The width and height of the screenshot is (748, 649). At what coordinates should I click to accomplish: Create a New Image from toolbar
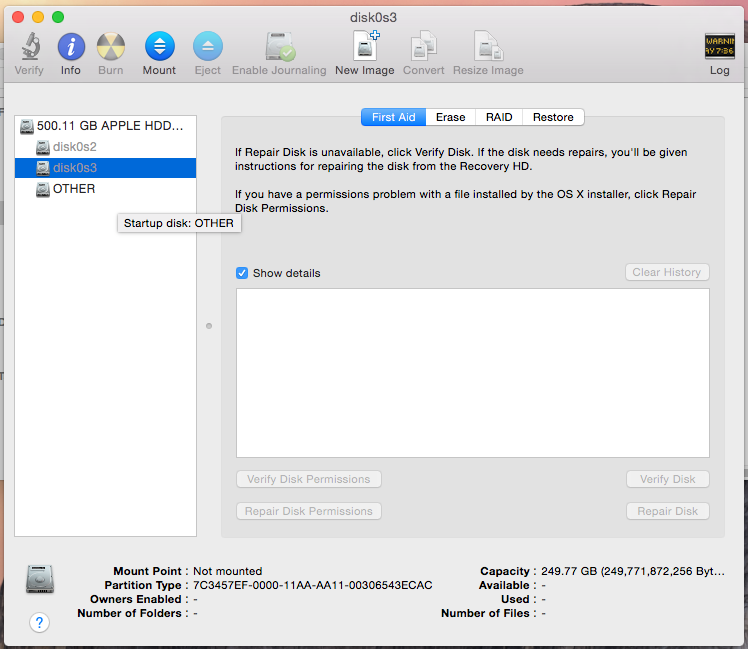point(365,46)
